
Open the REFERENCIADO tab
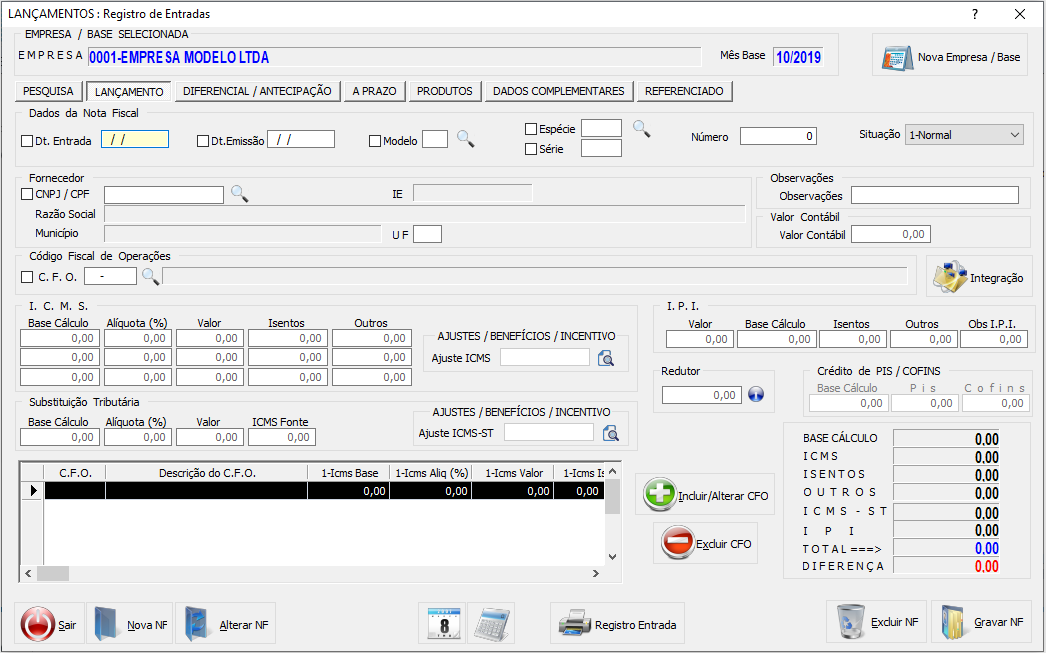(684, 91)
